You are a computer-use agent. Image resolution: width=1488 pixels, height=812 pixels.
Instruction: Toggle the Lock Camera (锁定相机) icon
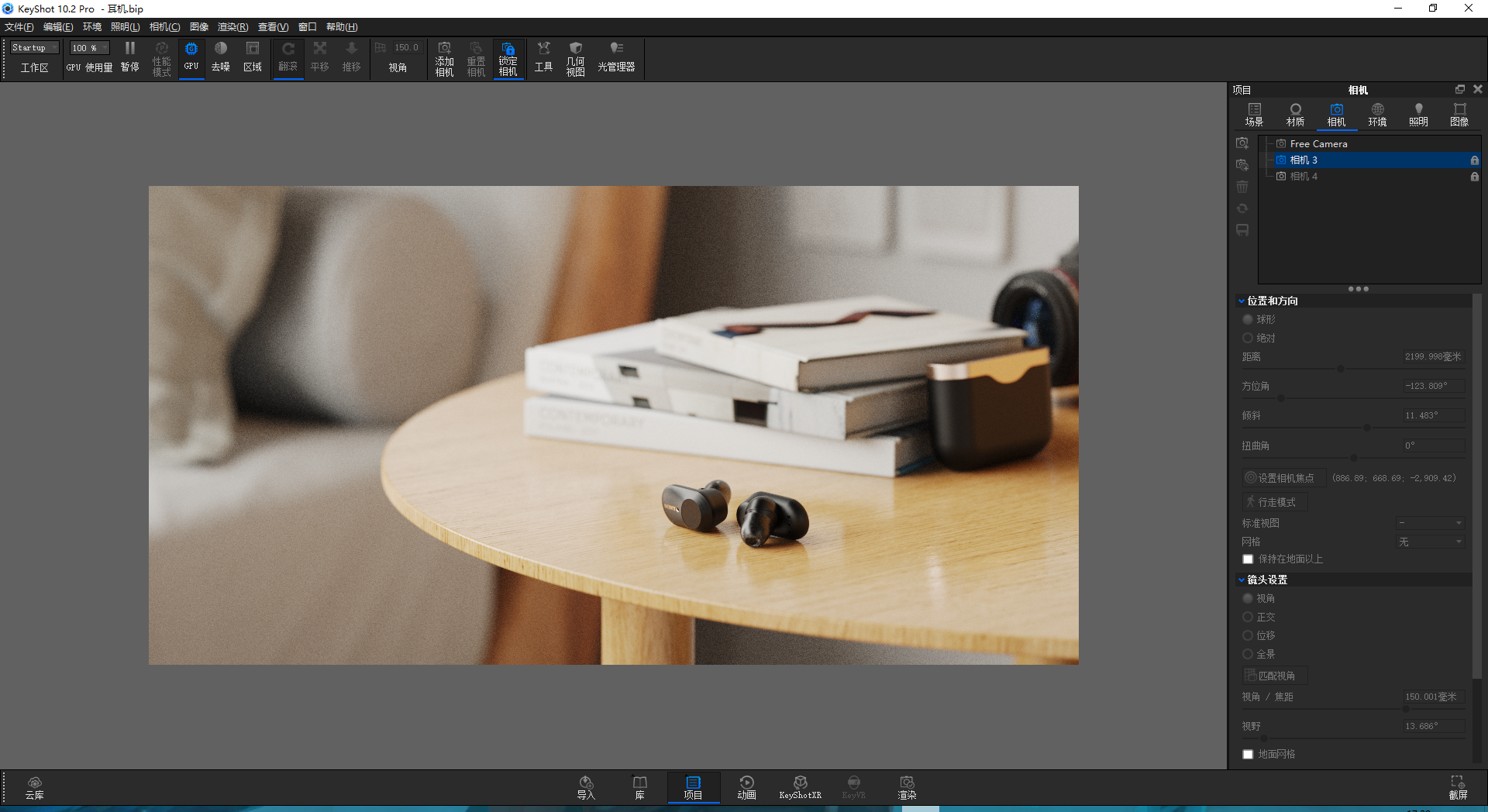coord(508,59)
